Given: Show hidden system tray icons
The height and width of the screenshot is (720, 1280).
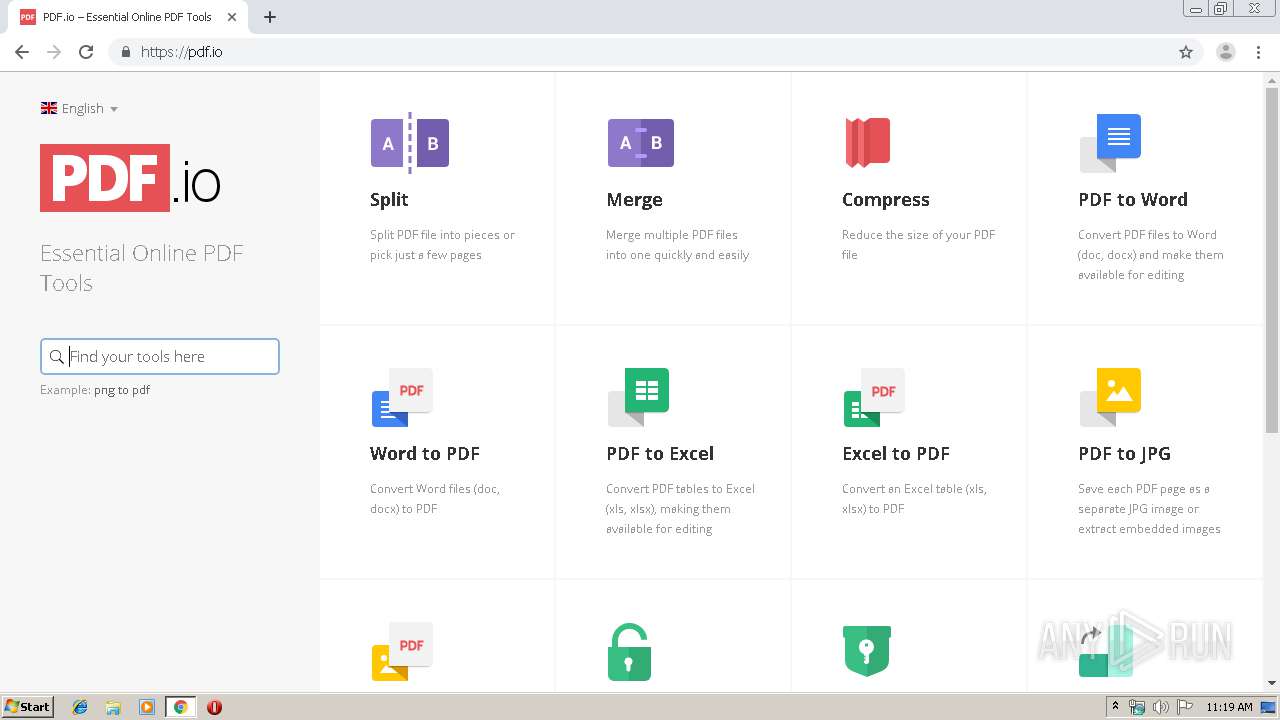Looking at the screenshot, I should point(1115,707).
